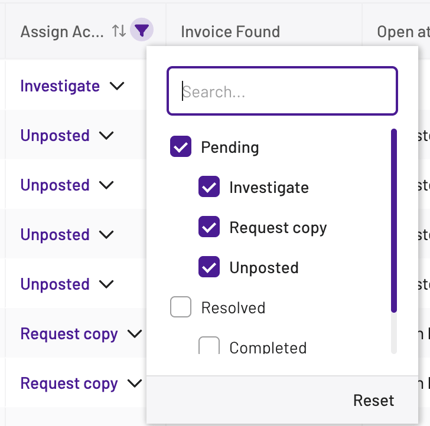430x426 pixels.
Task: Focus the Search filter input field
Action: coord(282,91)
